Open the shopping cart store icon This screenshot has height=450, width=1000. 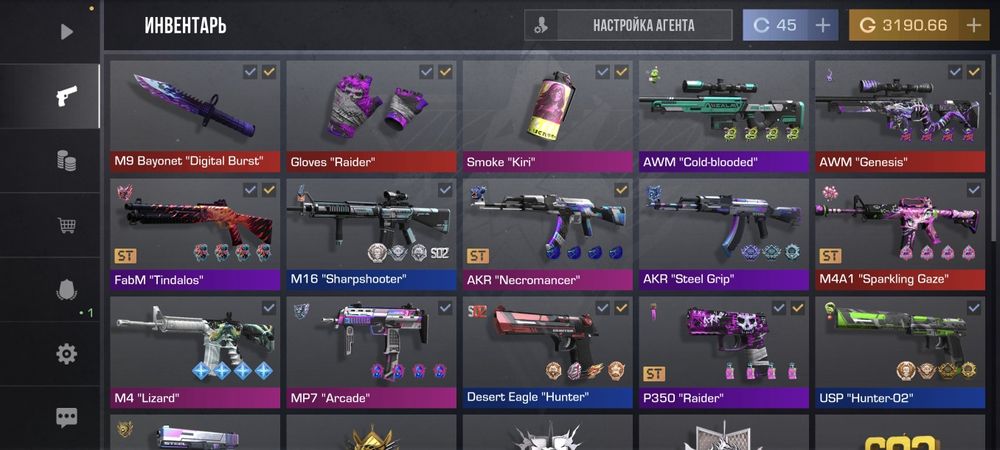coord(66,225)
